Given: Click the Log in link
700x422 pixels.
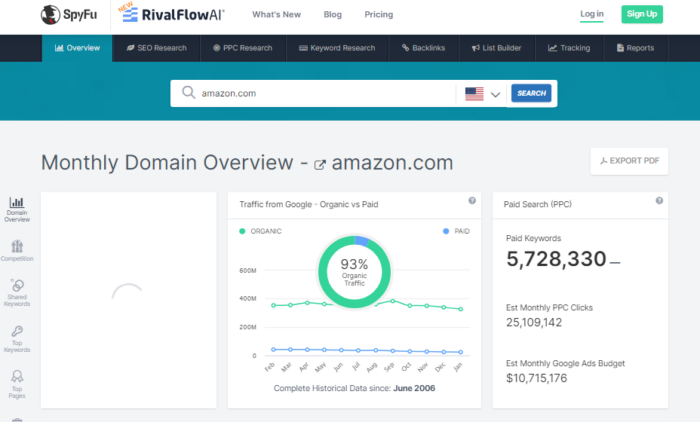Looking at the screenshot, I should (x=592, y=14).
